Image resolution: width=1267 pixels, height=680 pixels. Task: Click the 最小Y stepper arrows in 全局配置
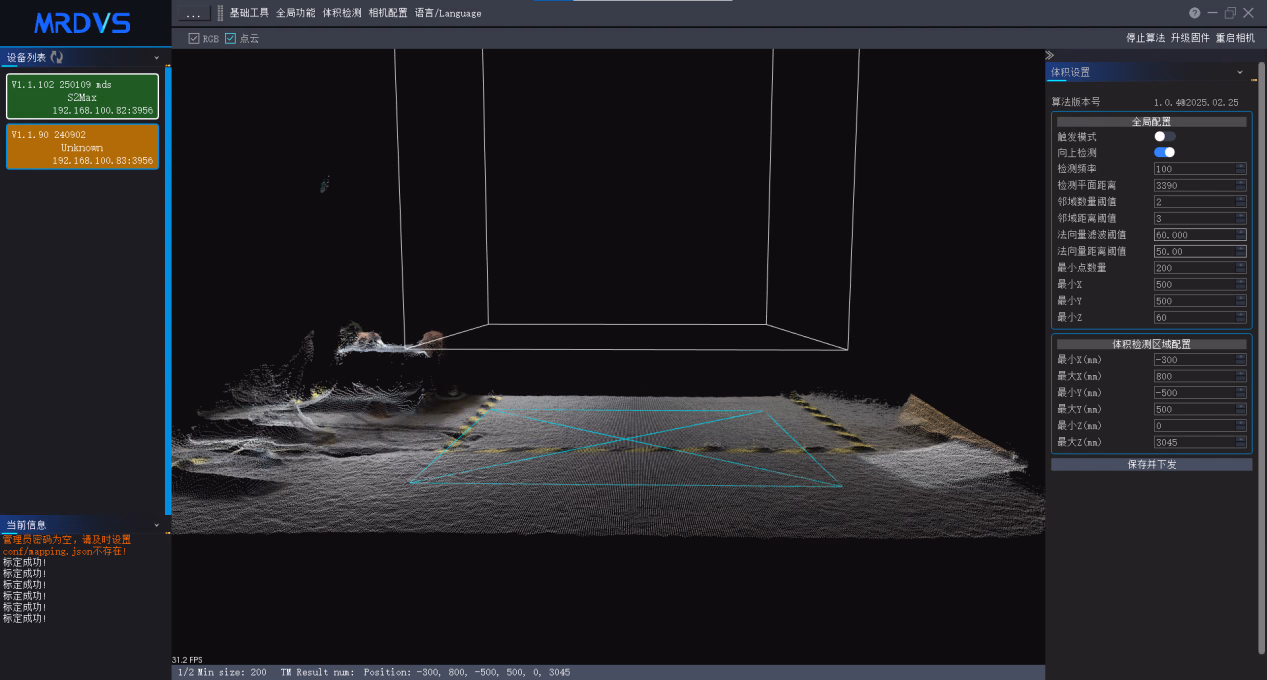click(1241, 301)
